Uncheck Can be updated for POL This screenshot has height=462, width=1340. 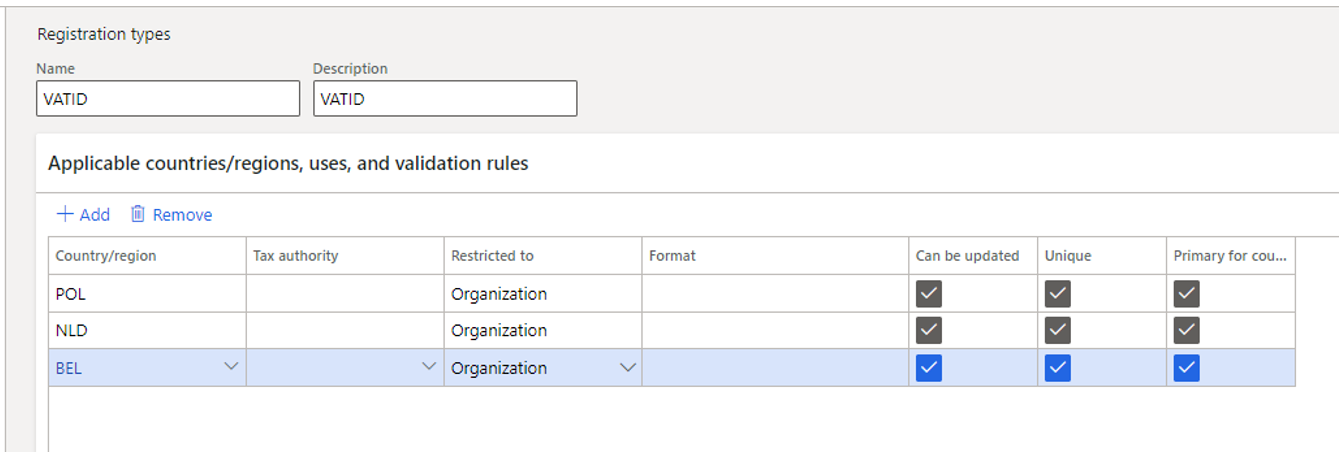(929, 294)
